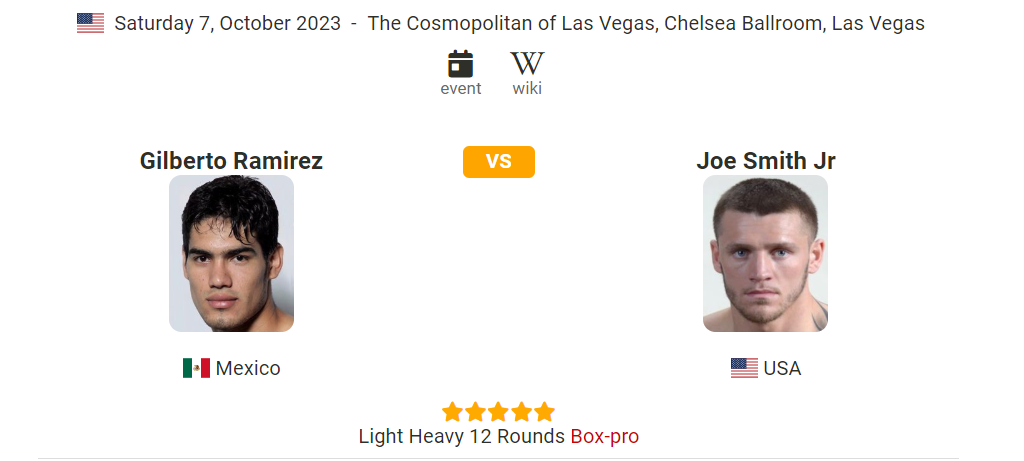Viewport: 1024px width, 461px height.
Task: Open Gilberto Ramirez name link
Action: pyautogui.click(x=231, y=161)
